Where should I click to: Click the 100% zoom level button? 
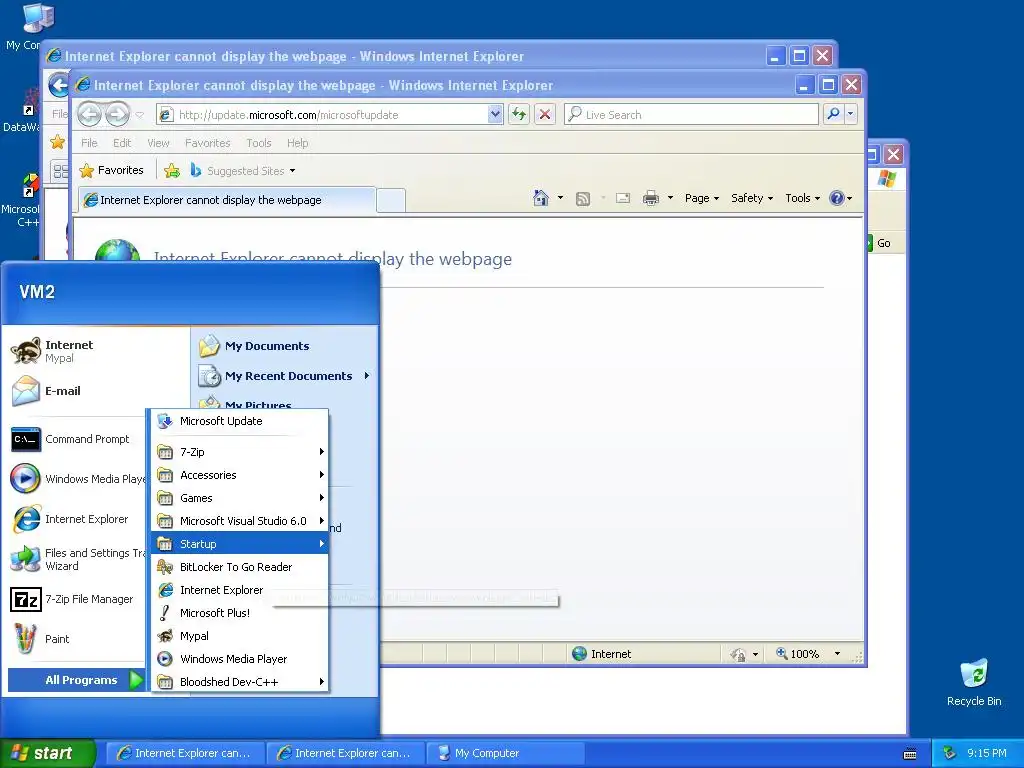click(x=797, y=654)
